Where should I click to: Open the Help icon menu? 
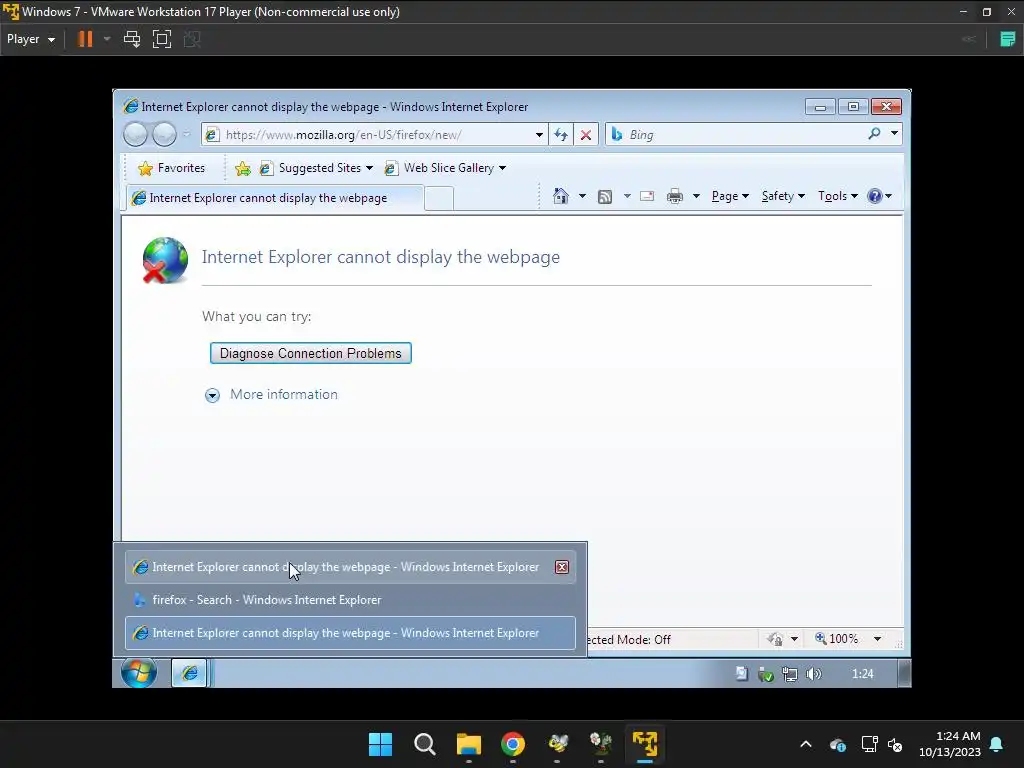click(879, 196)
